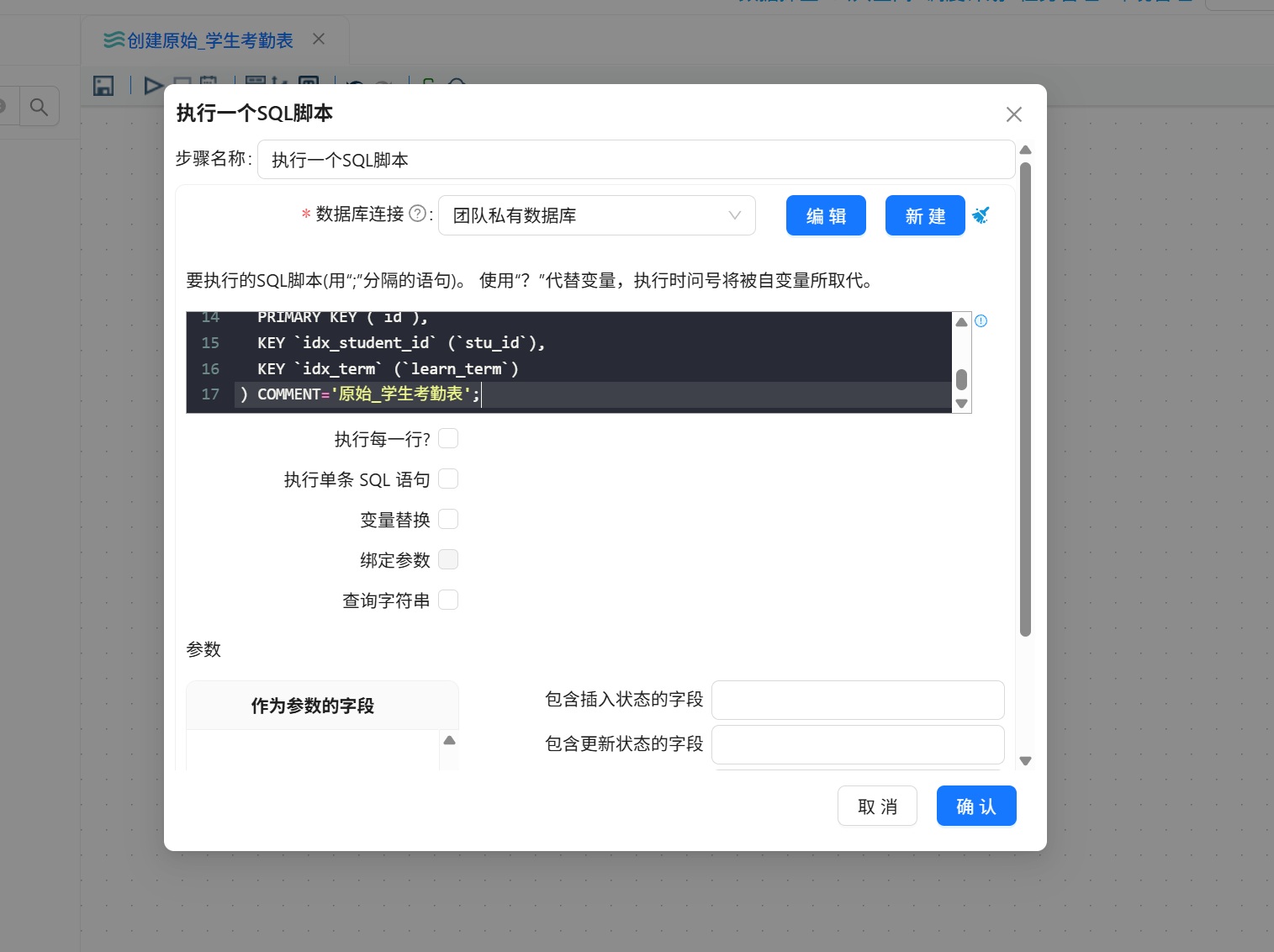Click the 绑定参数 checkbox

coord(448,559)
